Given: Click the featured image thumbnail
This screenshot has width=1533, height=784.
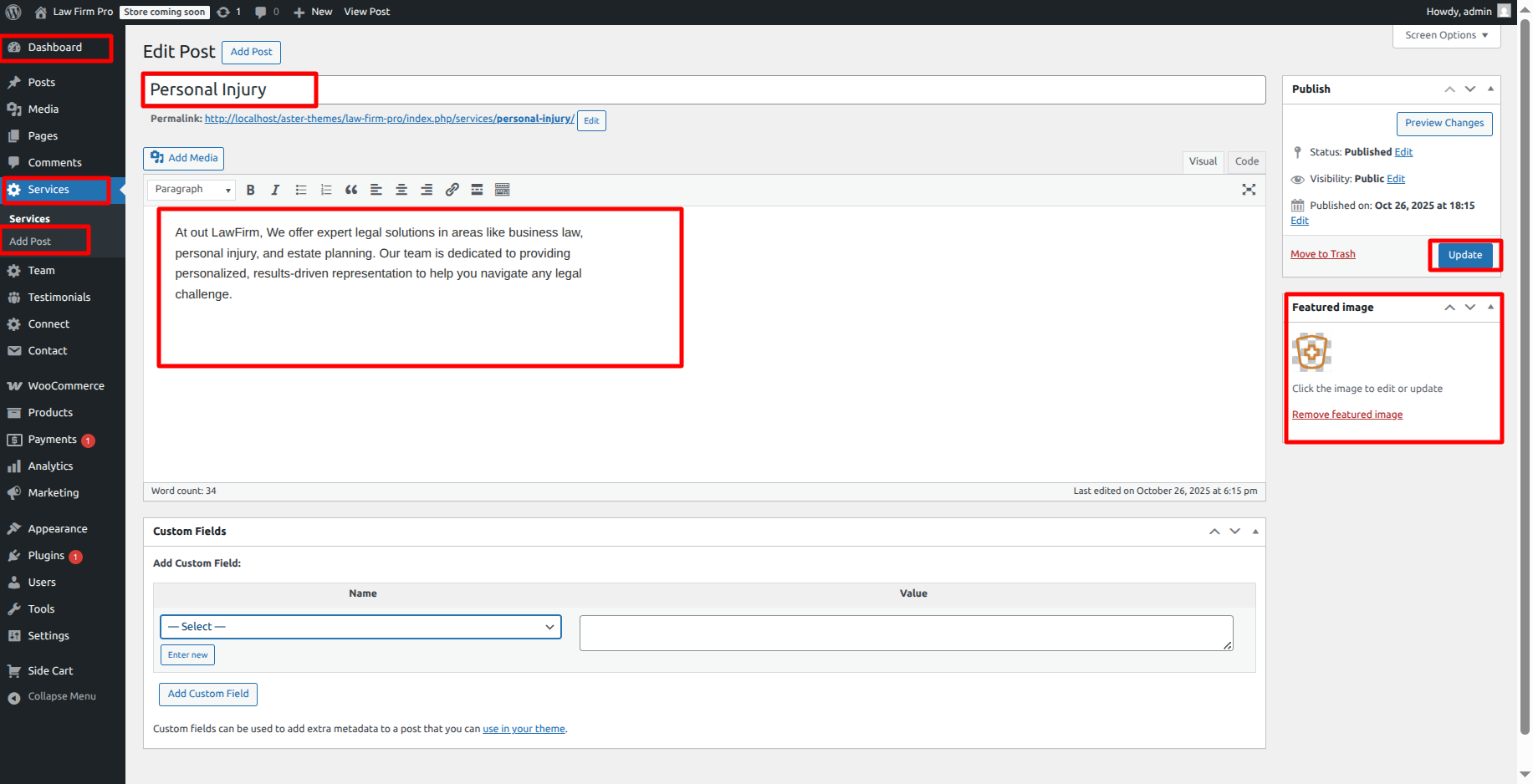Looking at the screenshot, I should coord(1311,352).
